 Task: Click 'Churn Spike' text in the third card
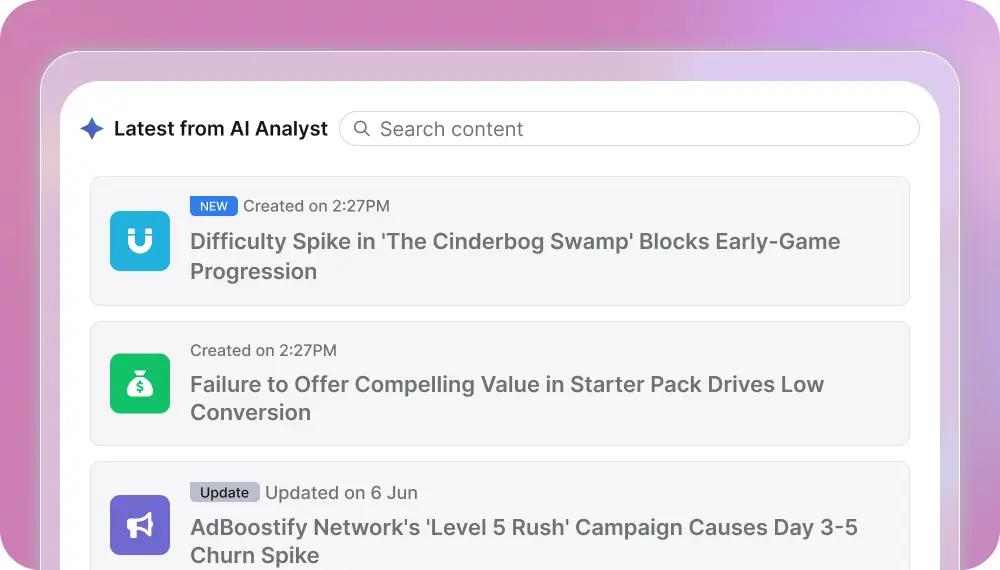tap(255, 555)
